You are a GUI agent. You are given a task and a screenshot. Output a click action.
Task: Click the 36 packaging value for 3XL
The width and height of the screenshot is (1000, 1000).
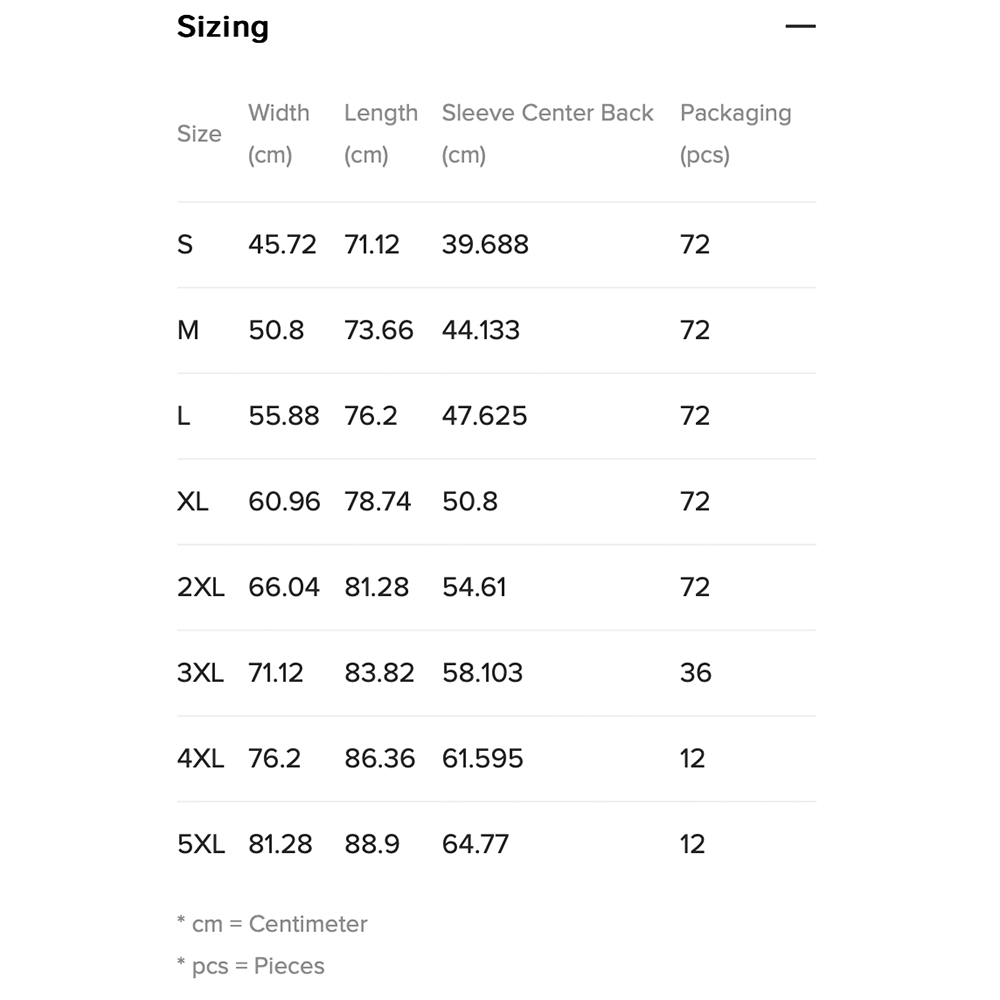tap(695, 673)
